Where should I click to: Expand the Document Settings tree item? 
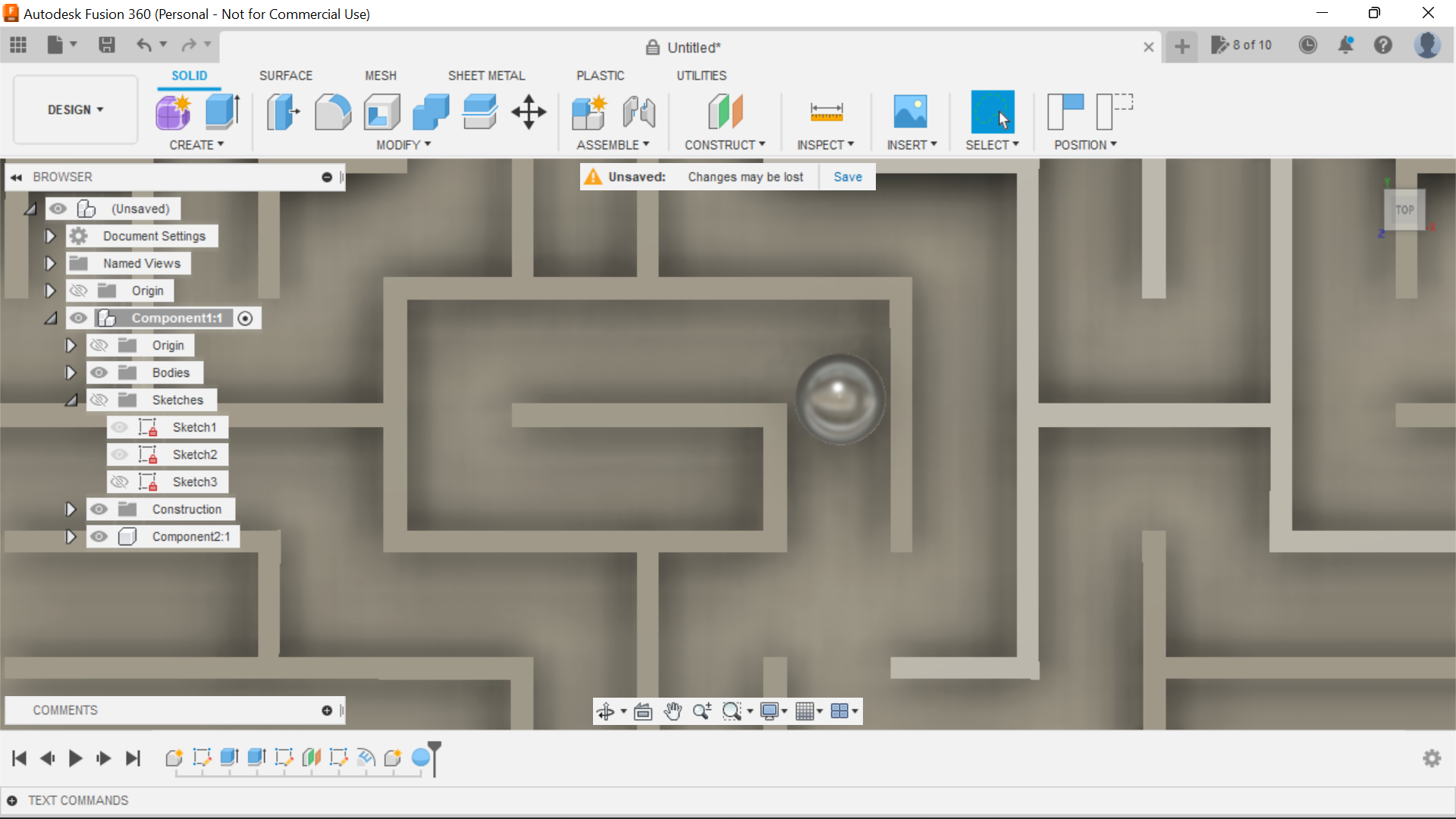pos(50,236)
